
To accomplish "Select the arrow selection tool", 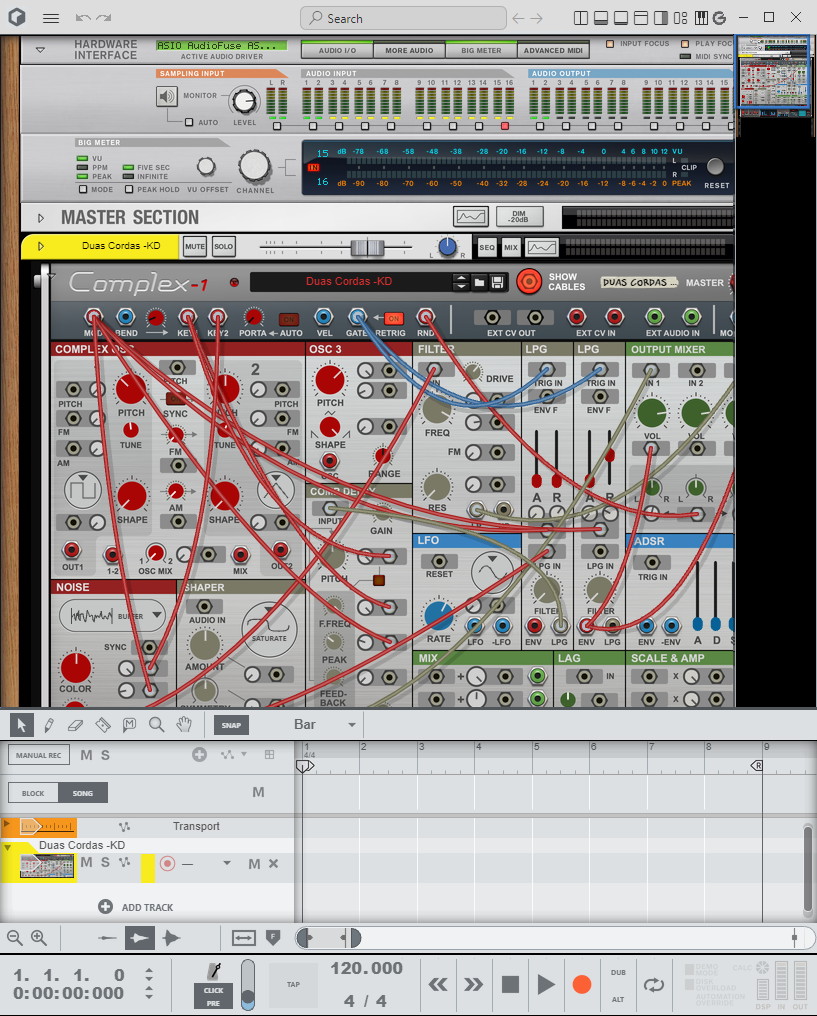I will (21, 724).
